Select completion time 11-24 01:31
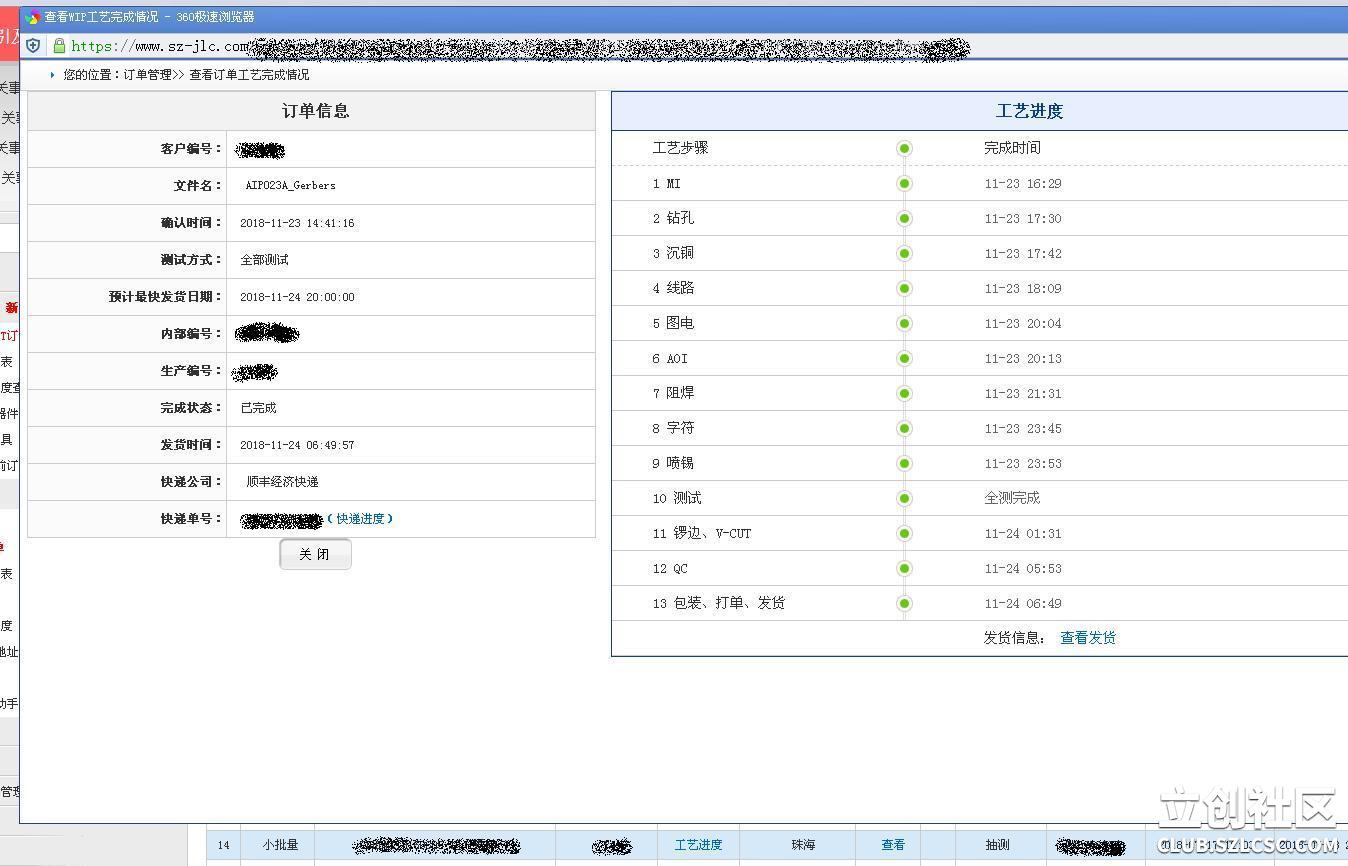This screenshot has height=866, width=1348. click(1023, 534)
